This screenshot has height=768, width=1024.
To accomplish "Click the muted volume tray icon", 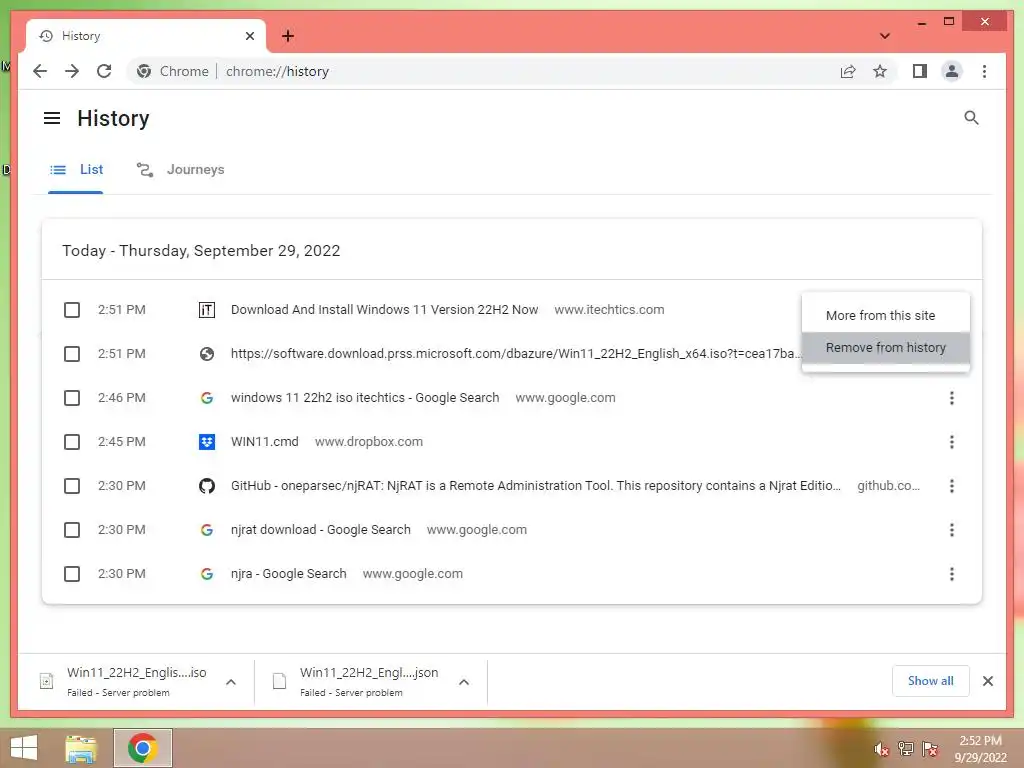I will click(881, 748).
